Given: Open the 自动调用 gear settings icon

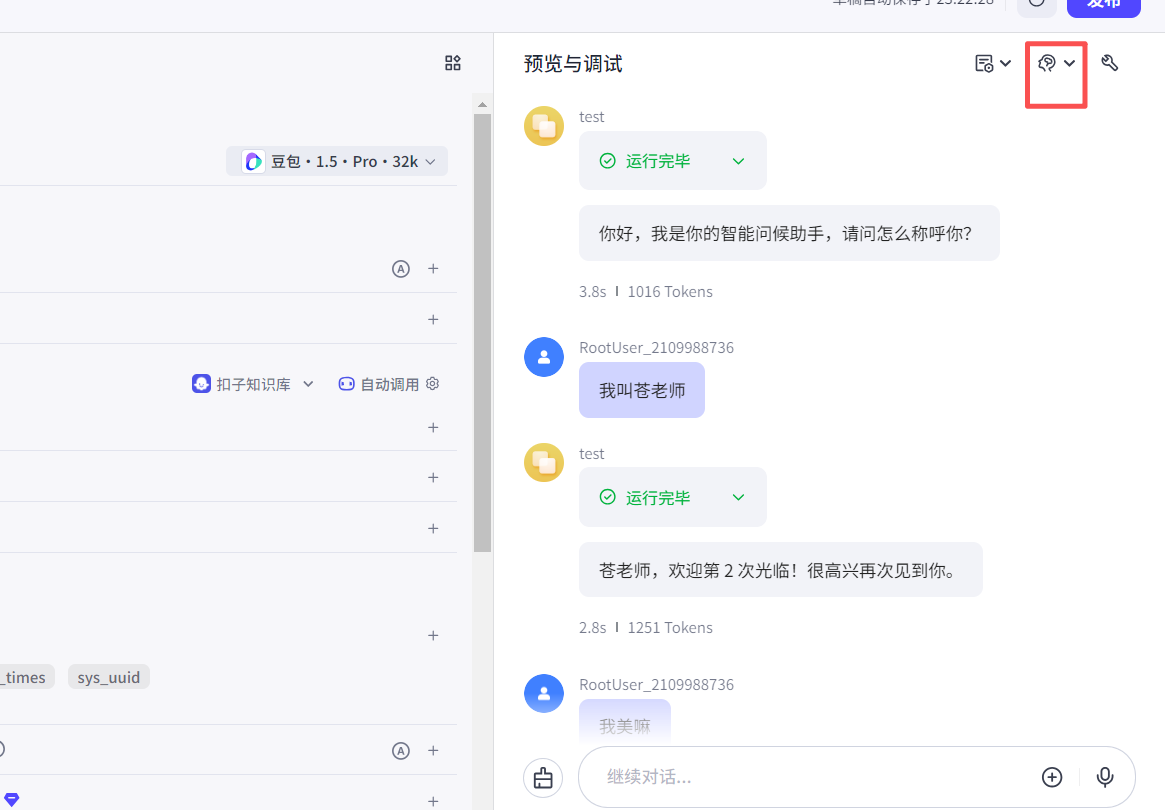Looking at the screenshot, I should tap(432, 383).
